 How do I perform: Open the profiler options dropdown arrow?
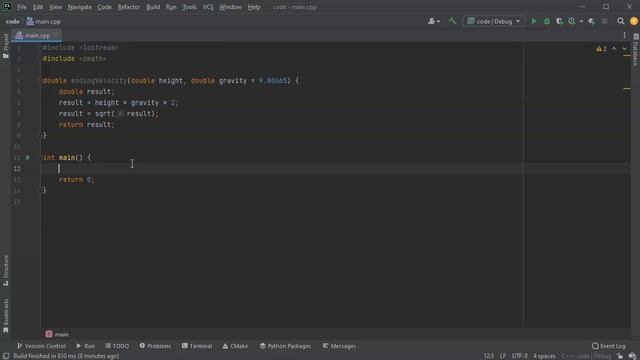[x=581, y=21]
